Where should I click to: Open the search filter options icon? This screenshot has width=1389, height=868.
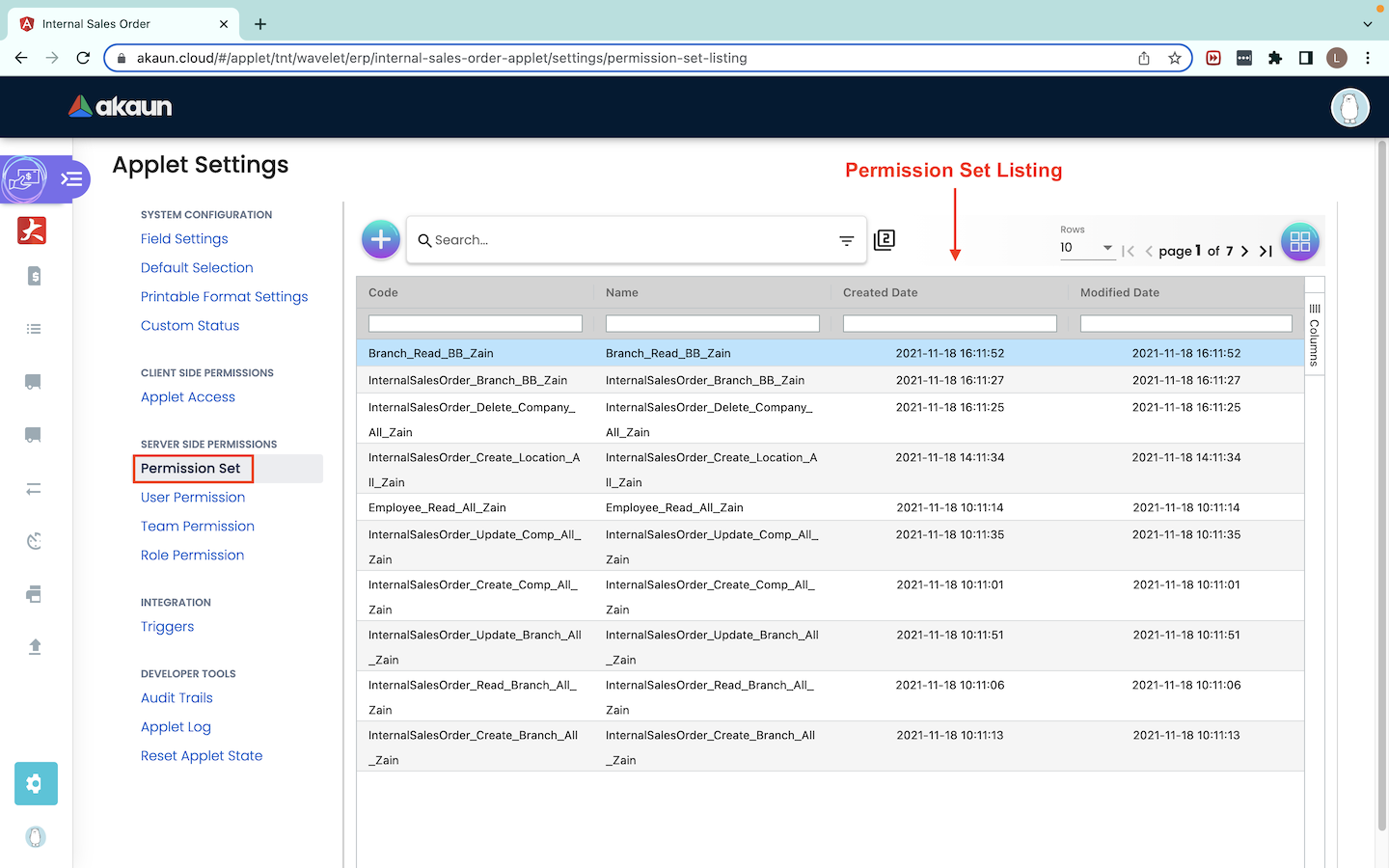(x=846, y=241)
